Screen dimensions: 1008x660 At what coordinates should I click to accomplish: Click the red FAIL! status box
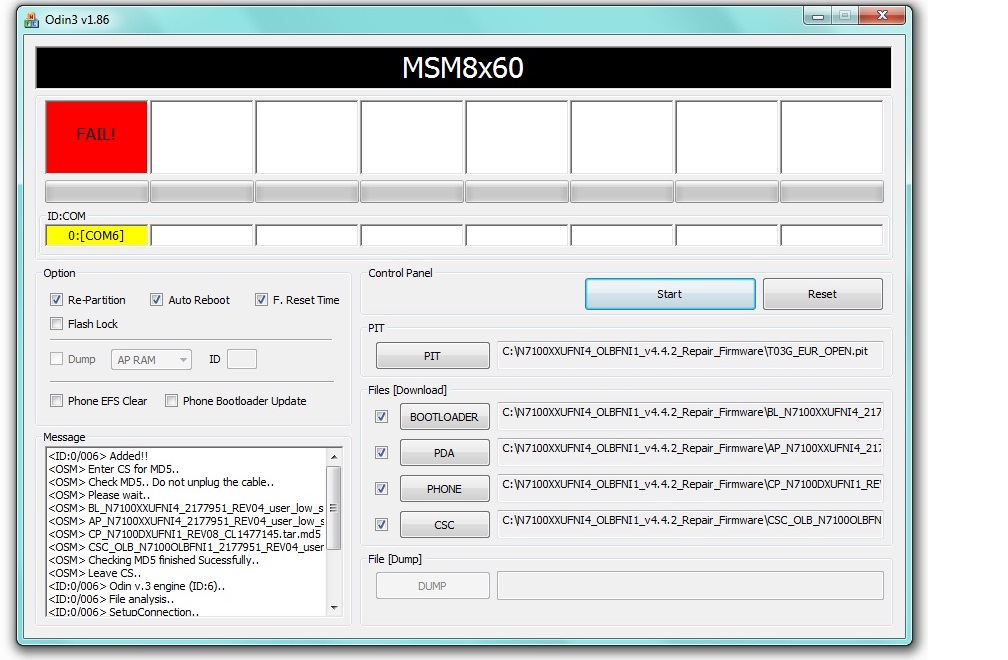tap(97, 135)
